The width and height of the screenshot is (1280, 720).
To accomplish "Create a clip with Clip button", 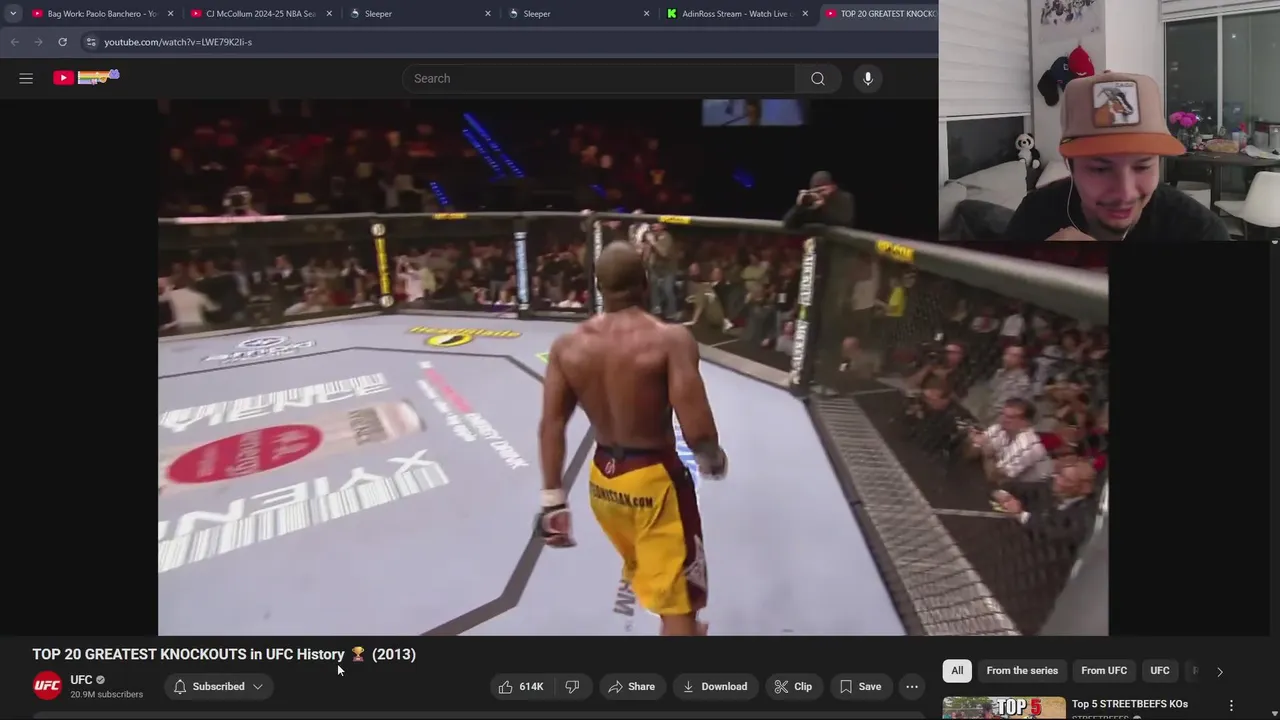I will [x=793, y=686].
